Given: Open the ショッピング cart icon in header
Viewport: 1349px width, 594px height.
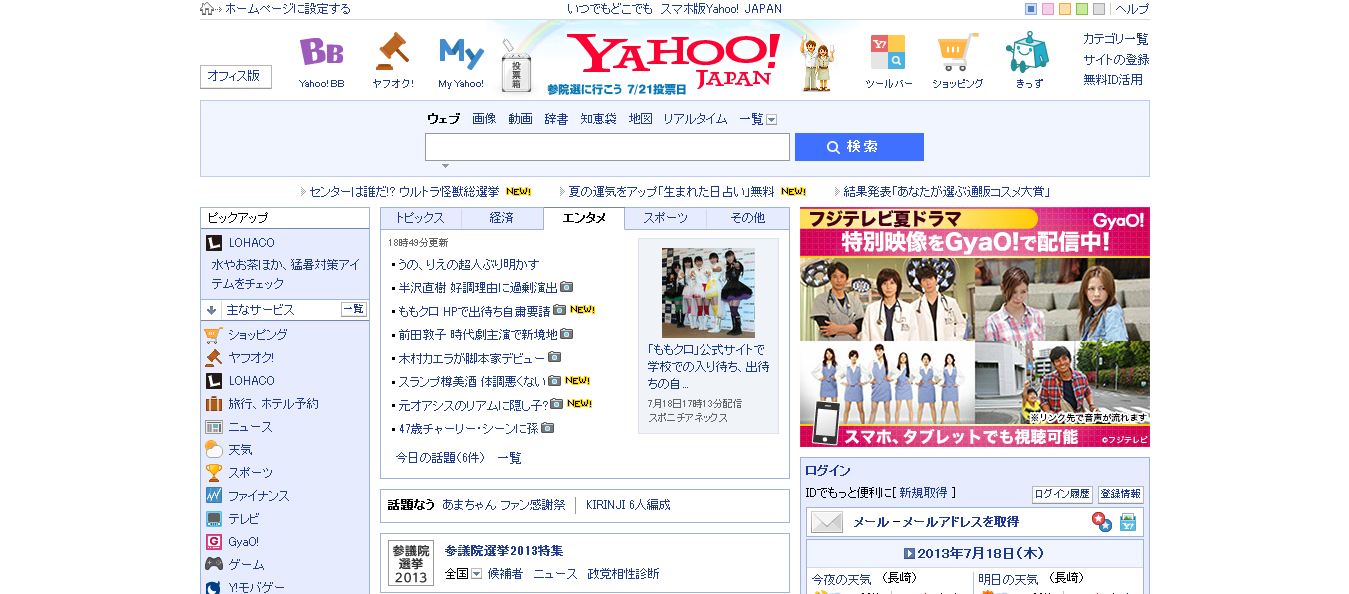Looking at the screenshot, I should pos(957,53).
